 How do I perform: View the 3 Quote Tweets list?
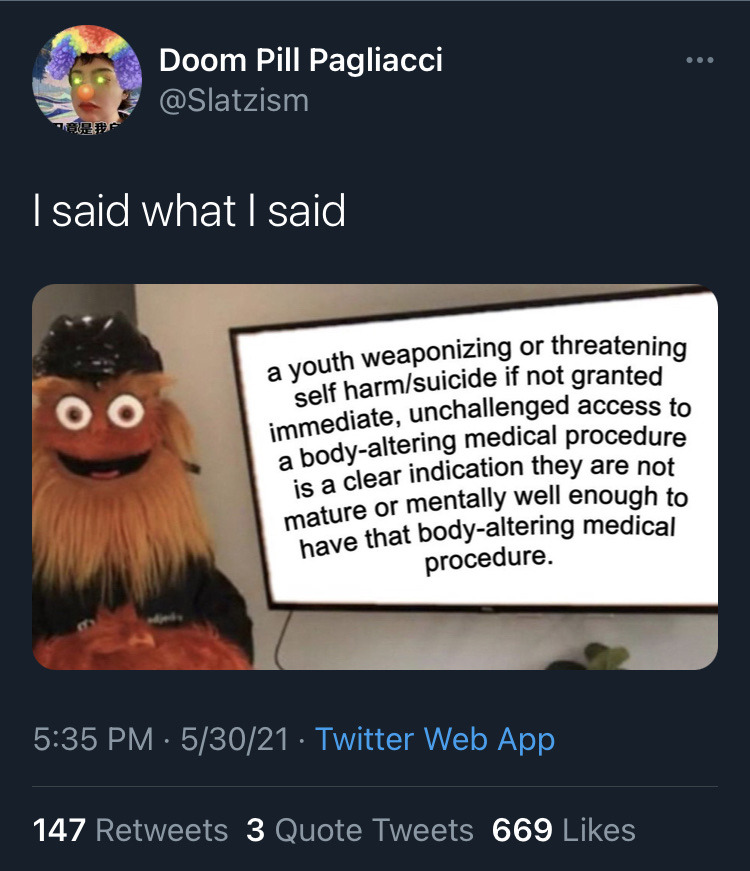pos(360,830)
